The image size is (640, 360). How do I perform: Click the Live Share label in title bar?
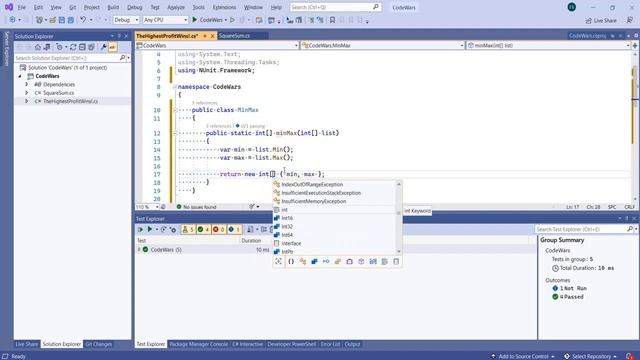(x=605, y=20)
